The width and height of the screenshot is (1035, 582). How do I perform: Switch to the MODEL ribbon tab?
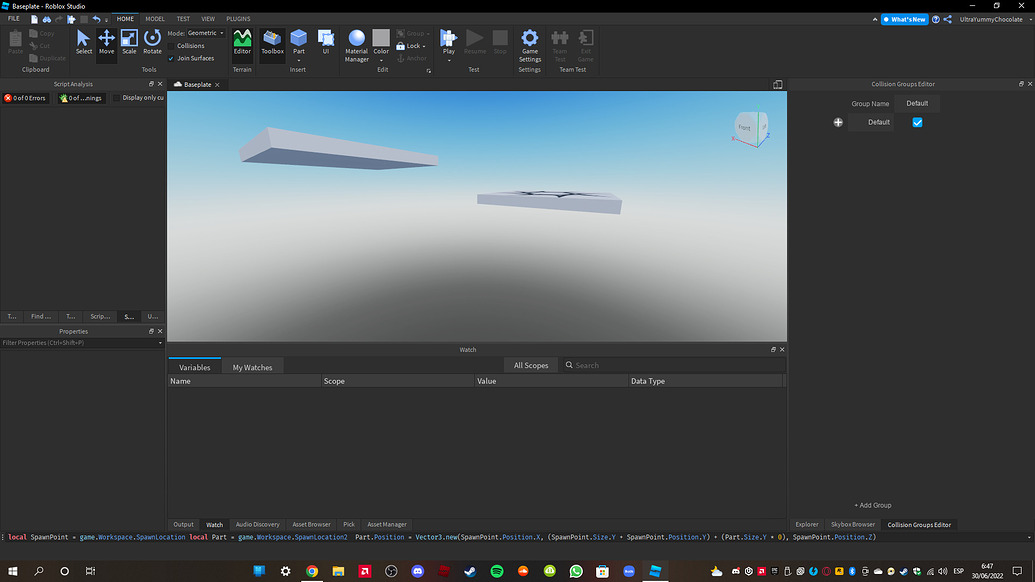(155, 19)
